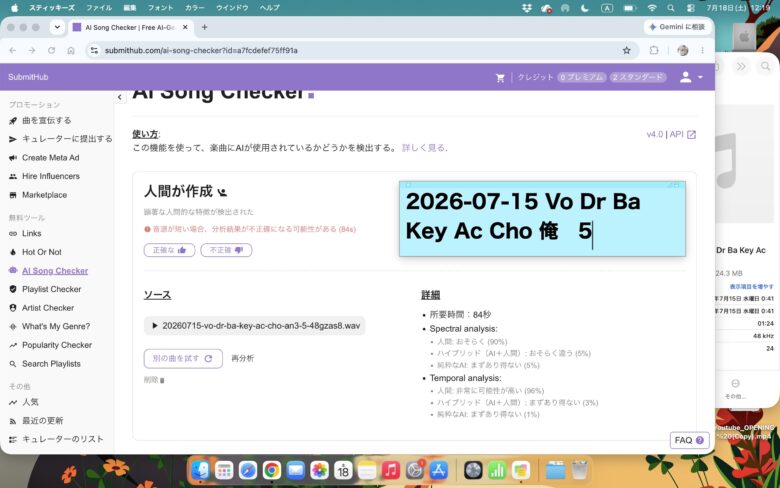Open the 詳しく見る link
The image size is (780, 488).
[x=423, y=148]
